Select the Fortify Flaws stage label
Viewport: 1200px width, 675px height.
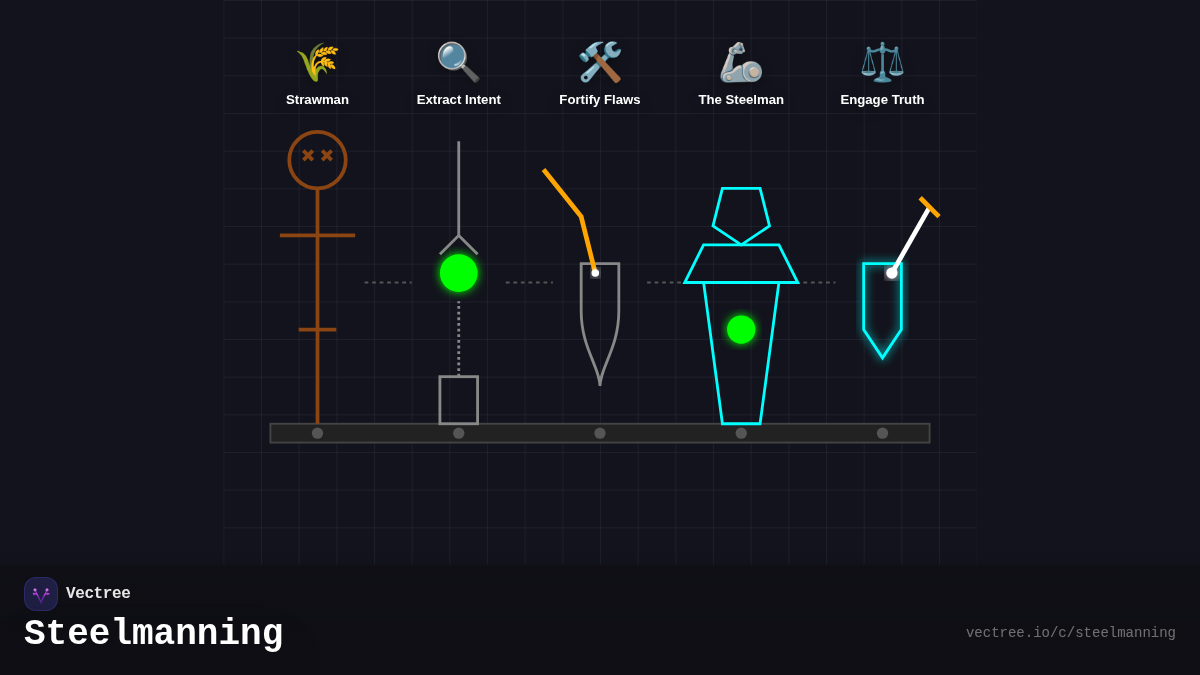point(600,100)
